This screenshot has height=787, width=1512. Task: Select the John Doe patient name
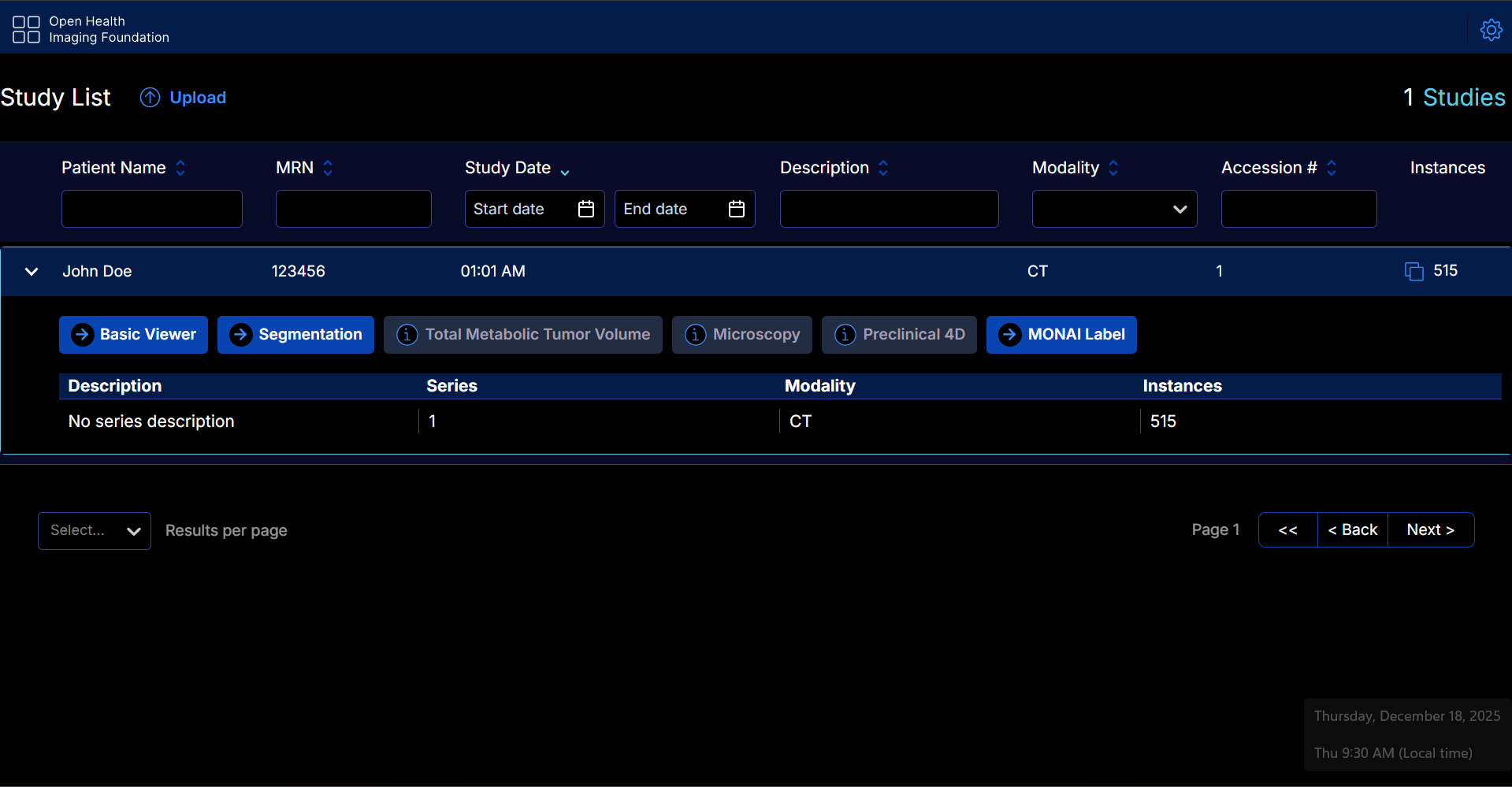97,271
